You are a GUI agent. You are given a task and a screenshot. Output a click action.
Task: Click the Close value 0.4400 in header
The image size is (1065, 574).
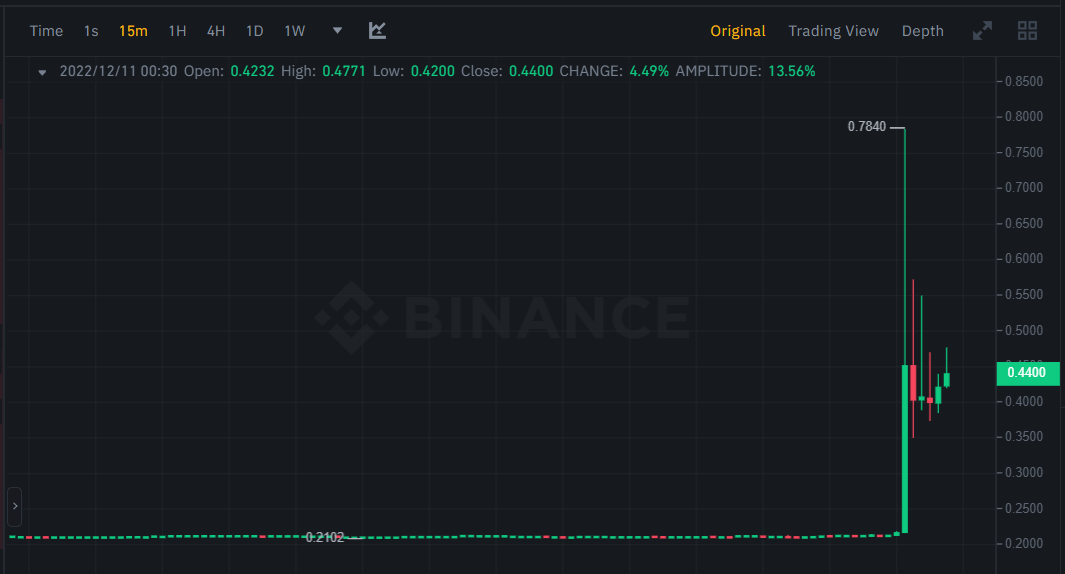(531, 71)
